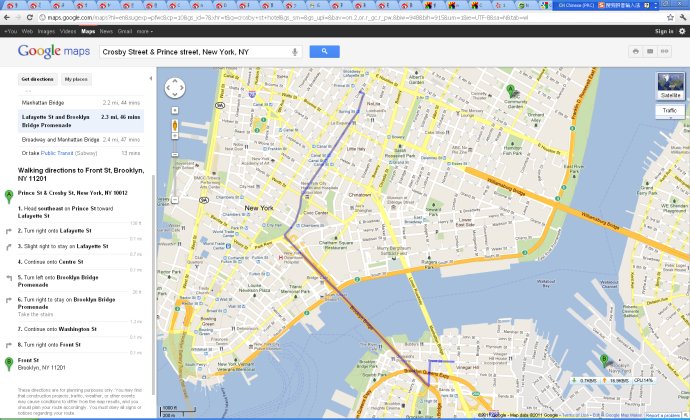Switch to Satellite view

tap(670, 86)
